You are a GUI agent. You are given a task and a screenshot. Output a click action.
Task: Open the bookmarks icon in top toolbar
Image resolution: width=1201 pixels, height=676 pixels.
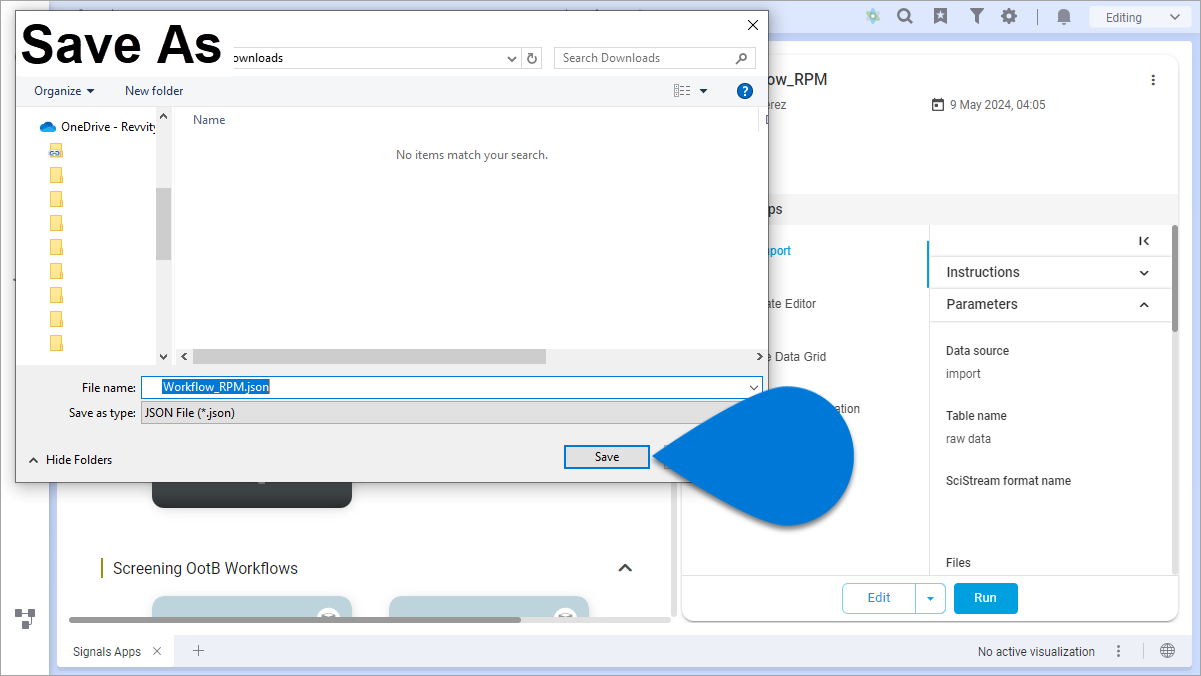[x=940, y=17]
